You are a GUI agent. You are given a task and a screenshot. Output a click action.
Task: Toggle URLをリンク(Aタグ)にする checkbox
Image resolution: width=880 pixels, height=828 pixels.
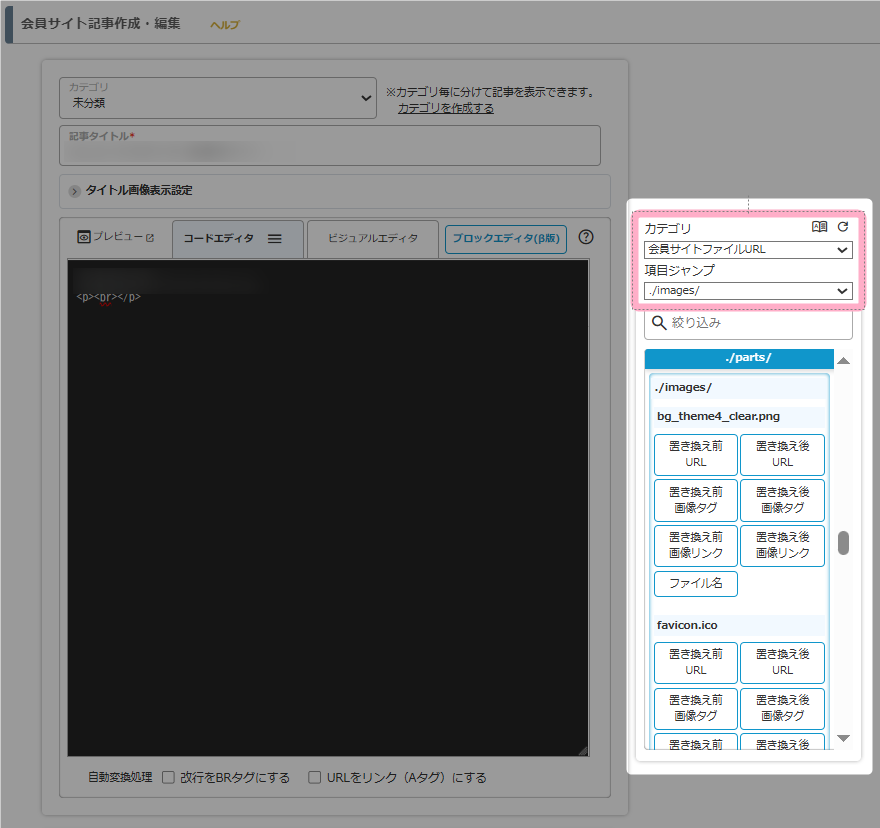[315, 777]
